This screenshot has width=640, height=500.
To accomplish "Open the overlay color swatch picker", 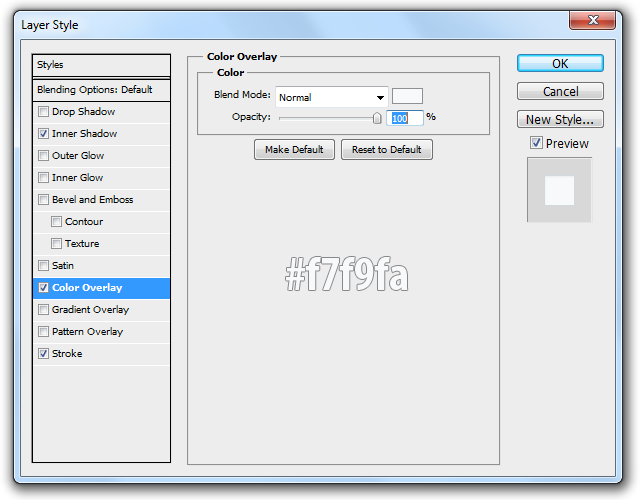I will tap(407, 96).
